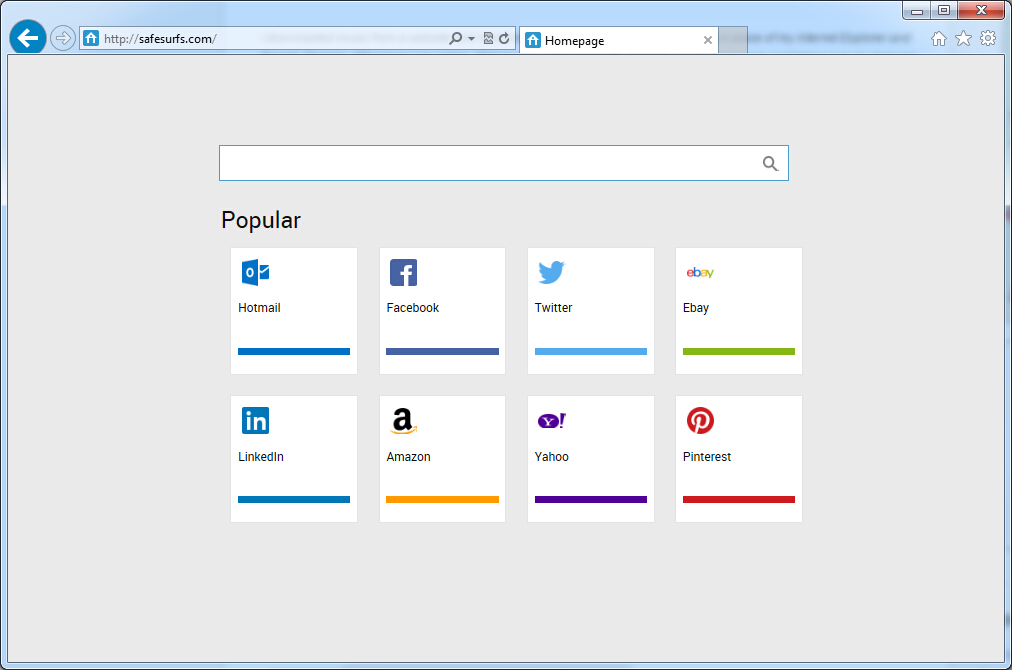Image resolution: width=1012 pixels, height=670 pixels.
Task: Select the Homepage tab
Action: [x=619, y=40]
